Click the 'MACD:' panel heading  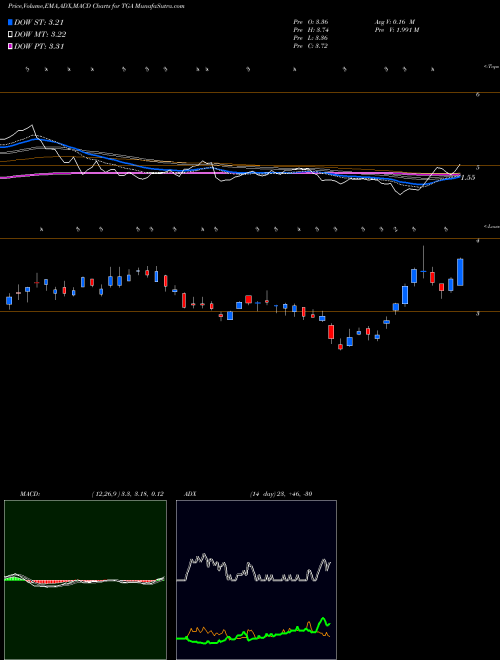click(x=29, y=494)
